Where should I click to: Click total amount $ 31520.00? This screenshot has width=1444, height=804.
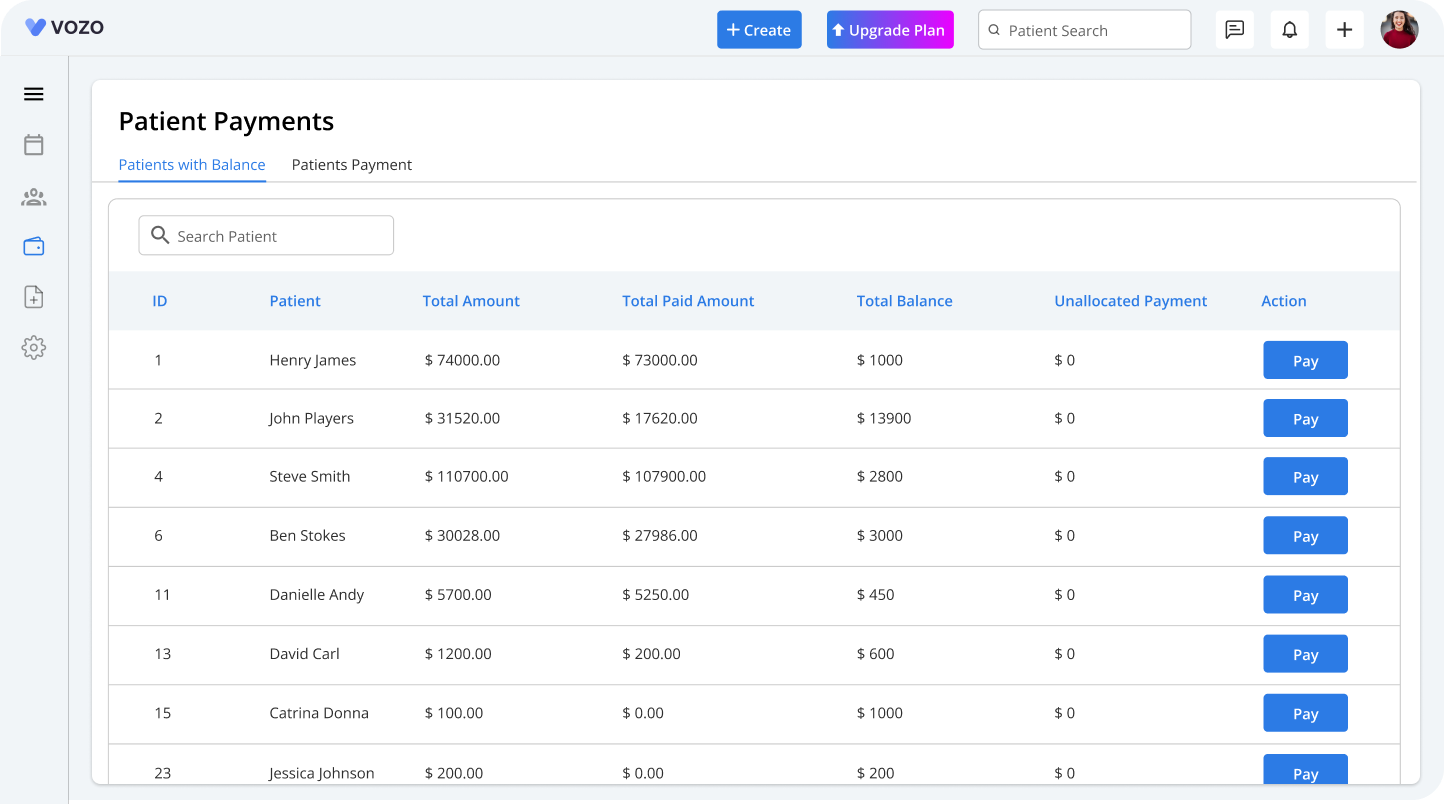tap(462, 418)
